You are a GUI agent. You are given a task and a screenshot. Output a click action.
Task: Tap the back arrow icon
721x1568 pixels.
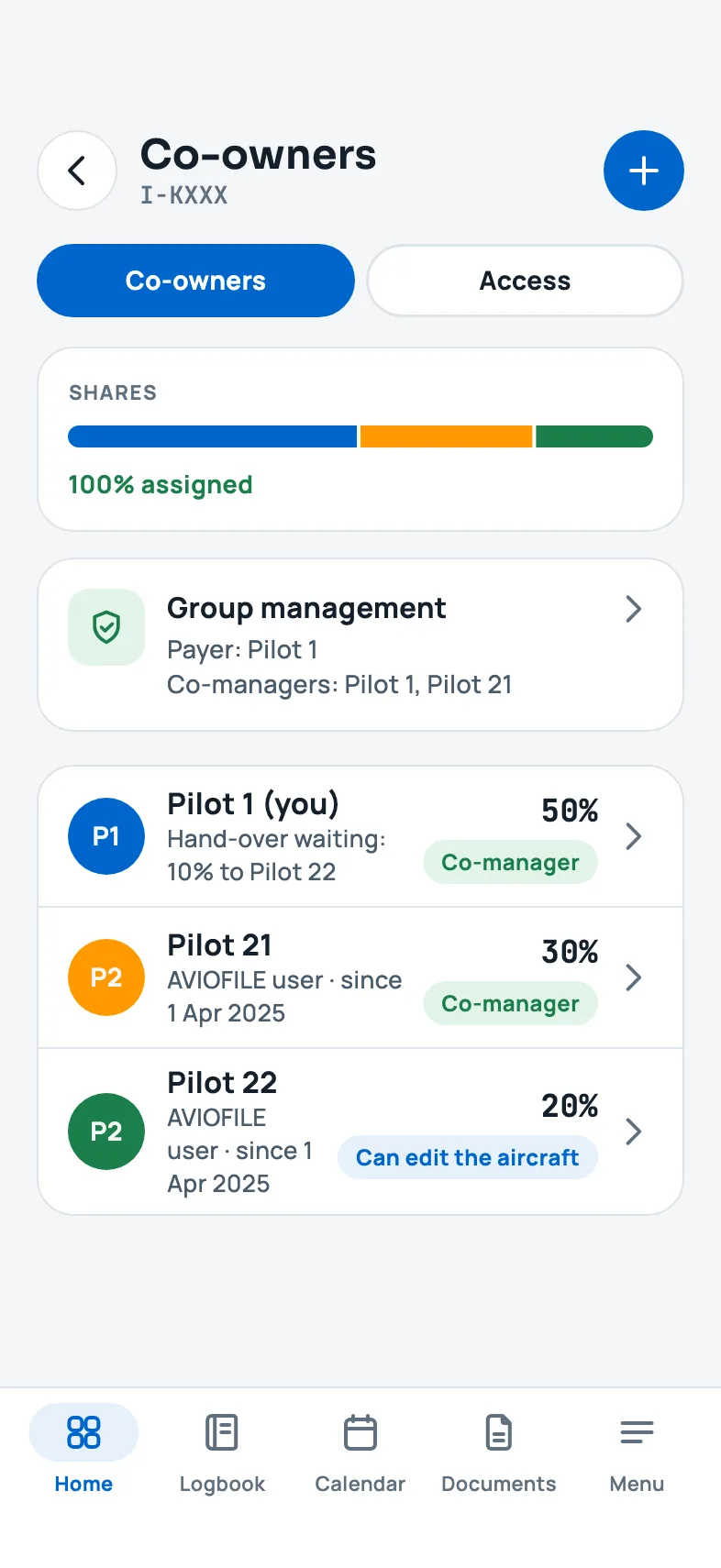77,171
